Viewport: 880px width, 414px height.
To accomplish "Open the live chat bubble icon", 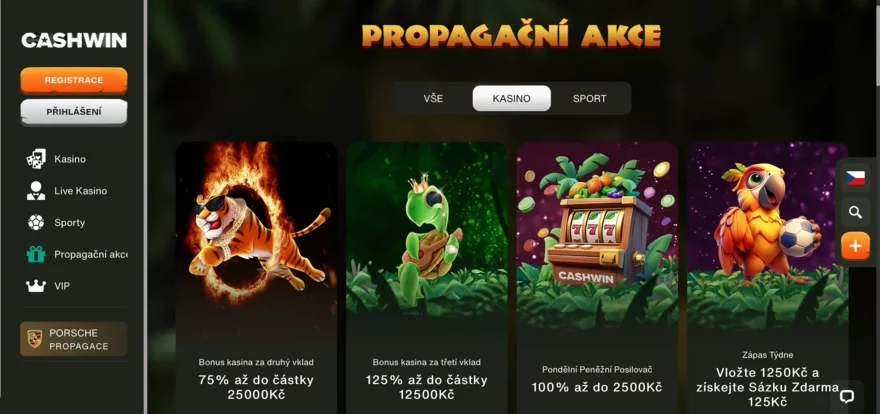I will pyautogui.click(x=846, y=397).
